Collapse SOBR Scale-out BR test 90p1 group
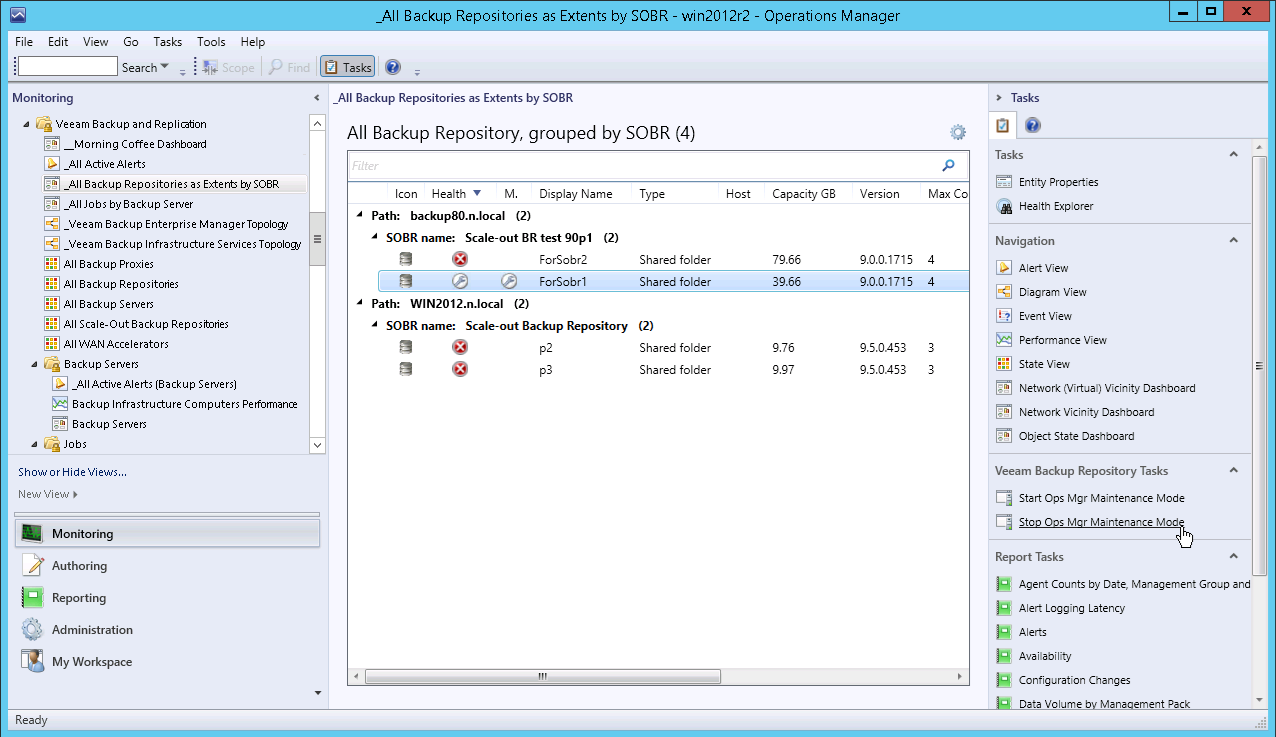 376,238
